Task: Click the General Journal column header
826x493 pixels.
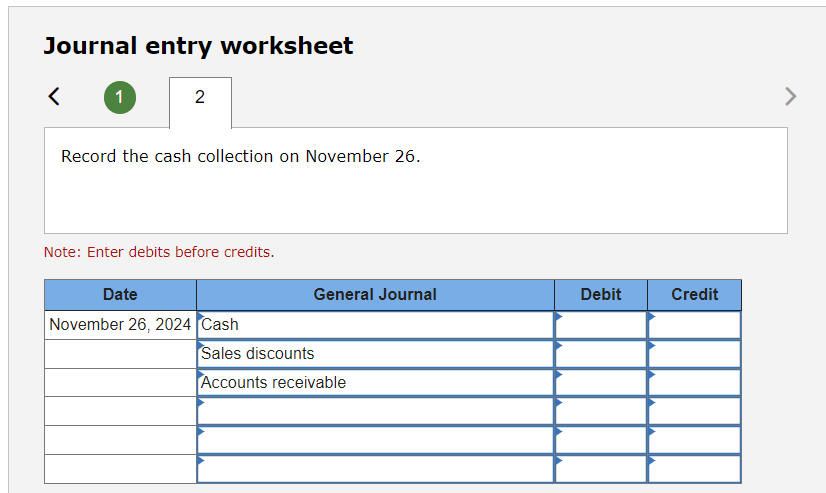Action: click(x=375, y=294)
